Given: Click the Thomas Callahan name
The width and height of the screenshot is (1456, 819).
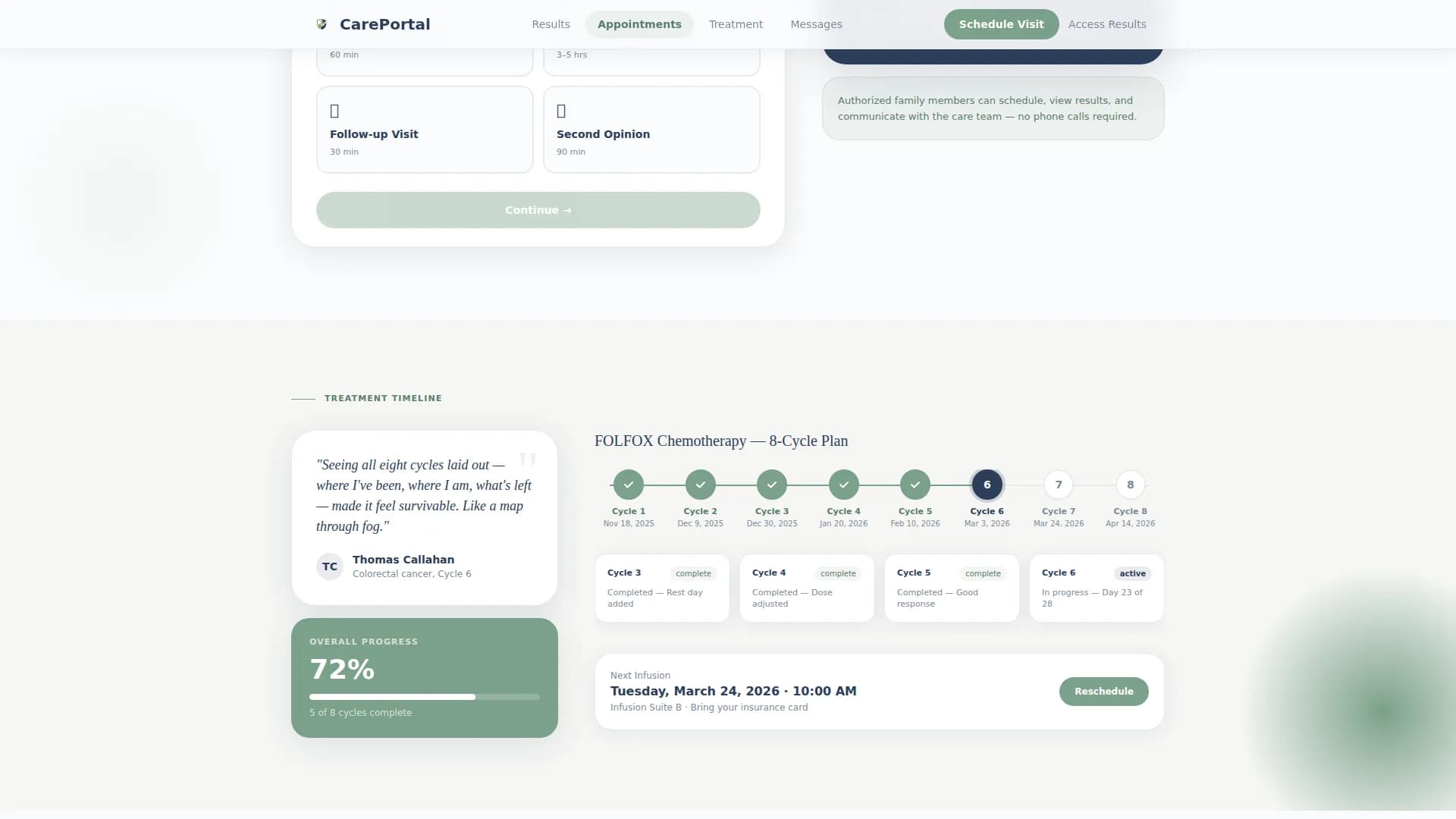Looking at the screenshot, I should [403, 560].
